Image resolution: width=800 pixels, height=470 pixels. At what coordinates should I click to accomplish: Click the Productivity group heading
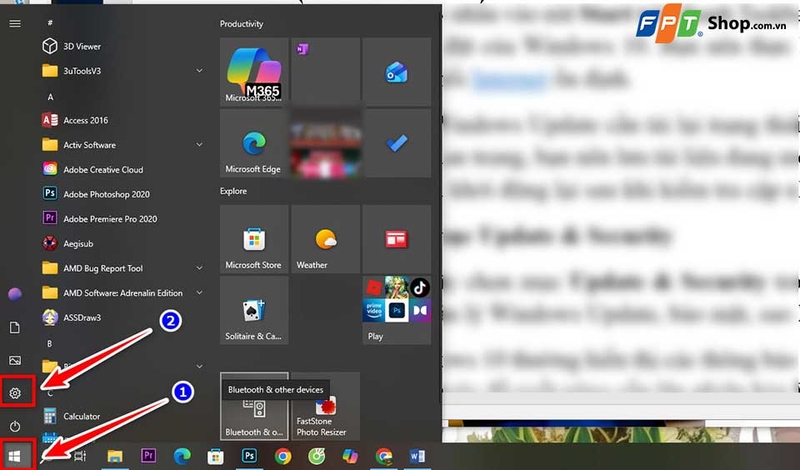click(x=241, y=23)
